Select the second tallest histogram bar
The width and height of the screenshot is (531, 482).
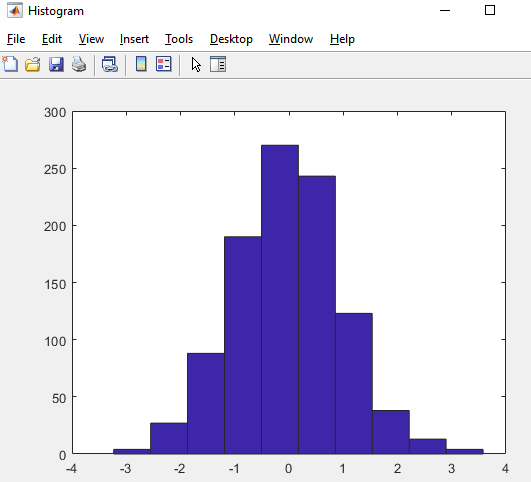(317, 315)
